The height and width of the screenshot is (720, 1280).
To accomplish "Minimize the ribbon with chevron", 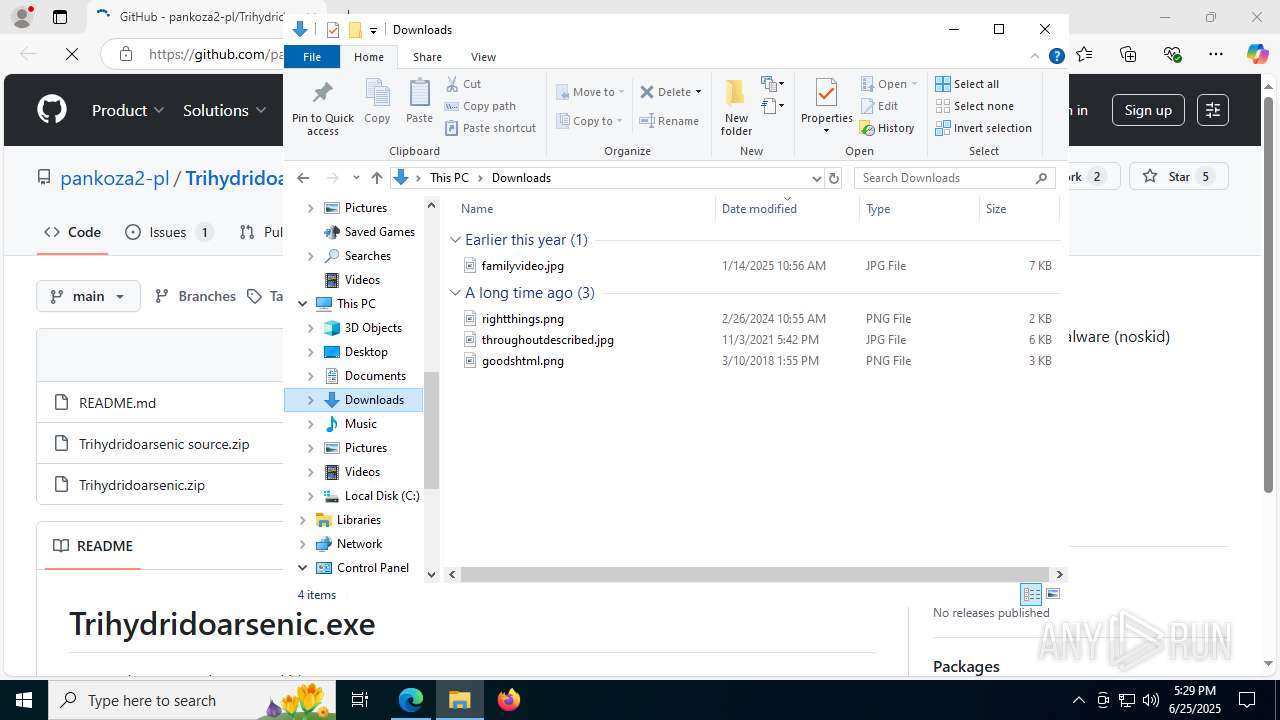I will (x=1035, y=57).
